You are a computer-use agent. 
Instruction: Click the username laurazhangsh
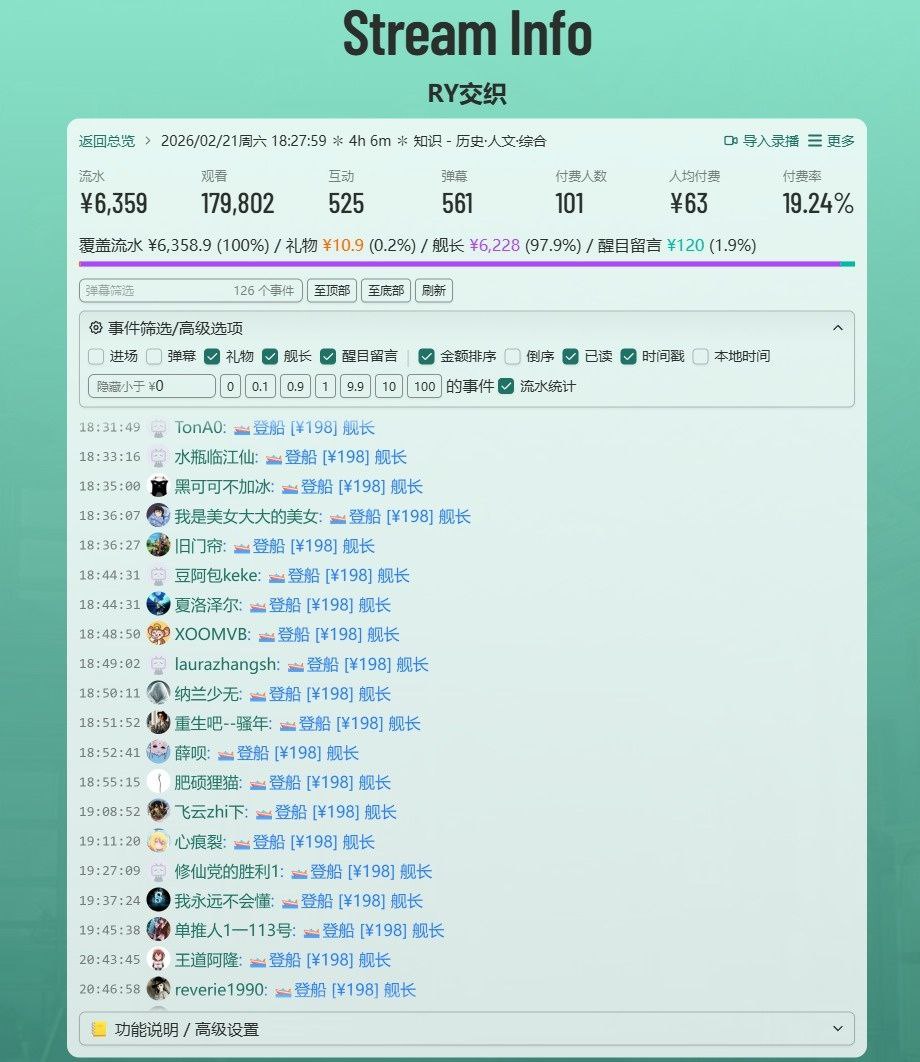pos(227,664)
